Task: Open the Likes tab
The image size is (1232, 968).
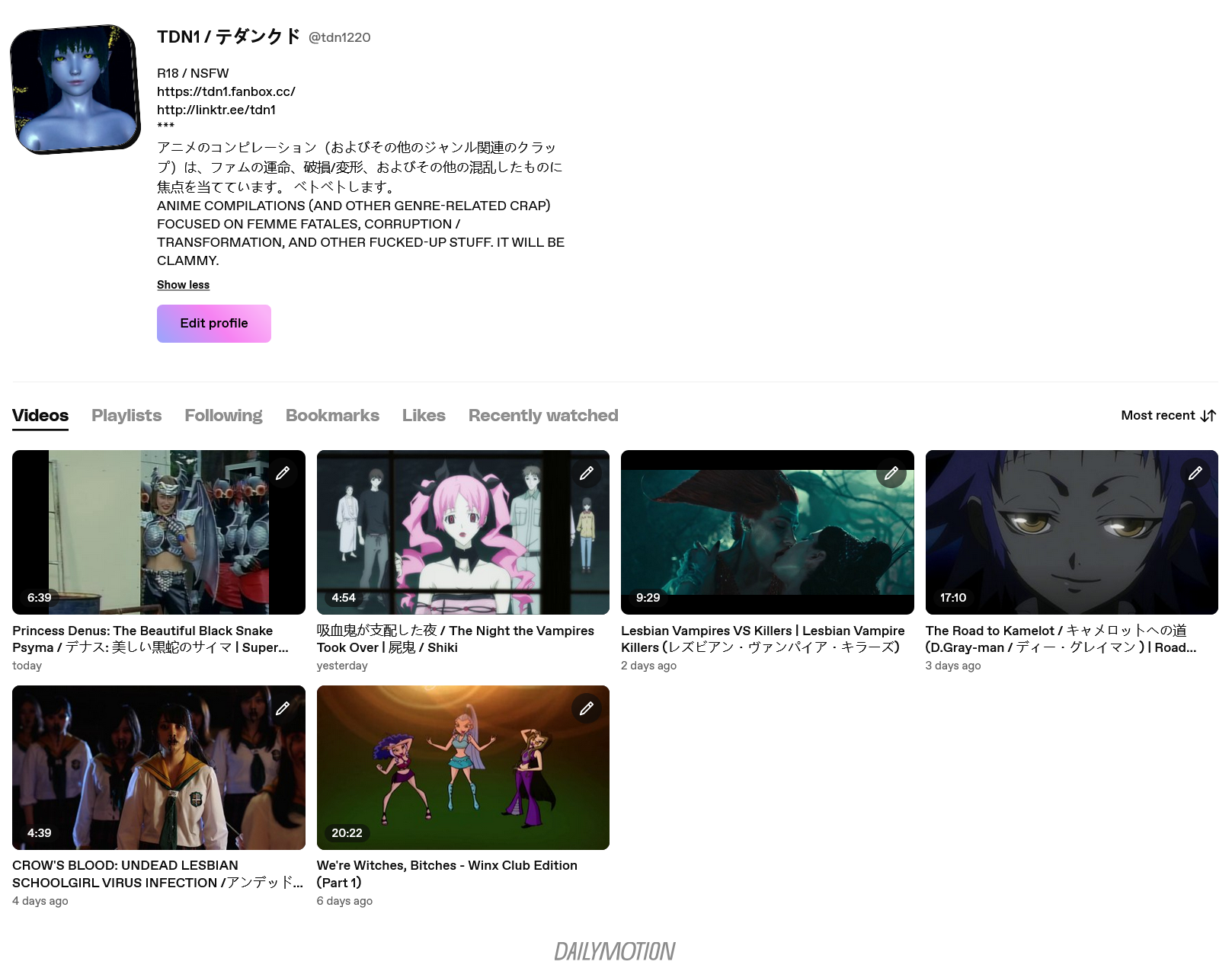Action: click(x=424, y=415)
